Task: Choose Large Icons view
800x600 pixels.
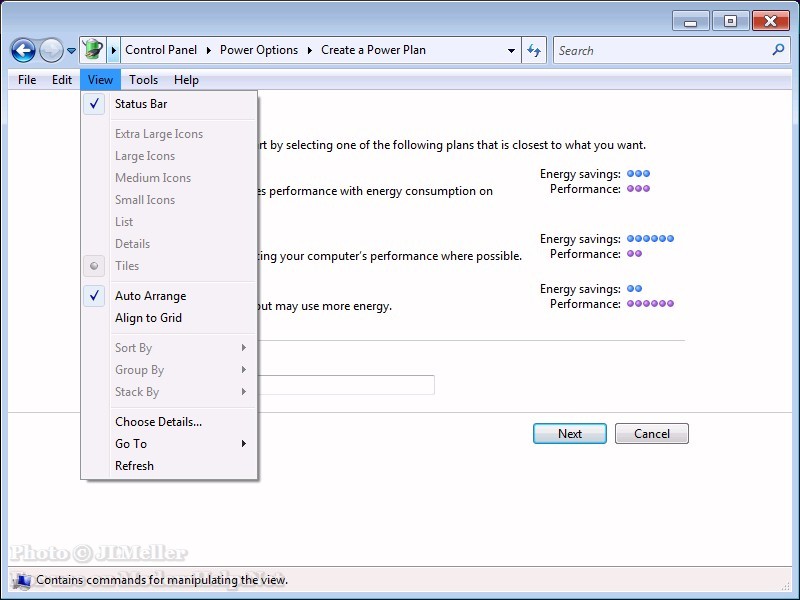Action: (x=169, y=156)
